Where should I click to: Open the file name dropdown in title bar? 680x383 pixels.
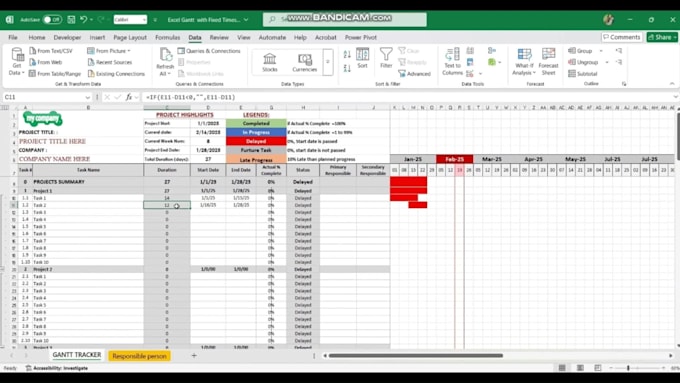246,20
